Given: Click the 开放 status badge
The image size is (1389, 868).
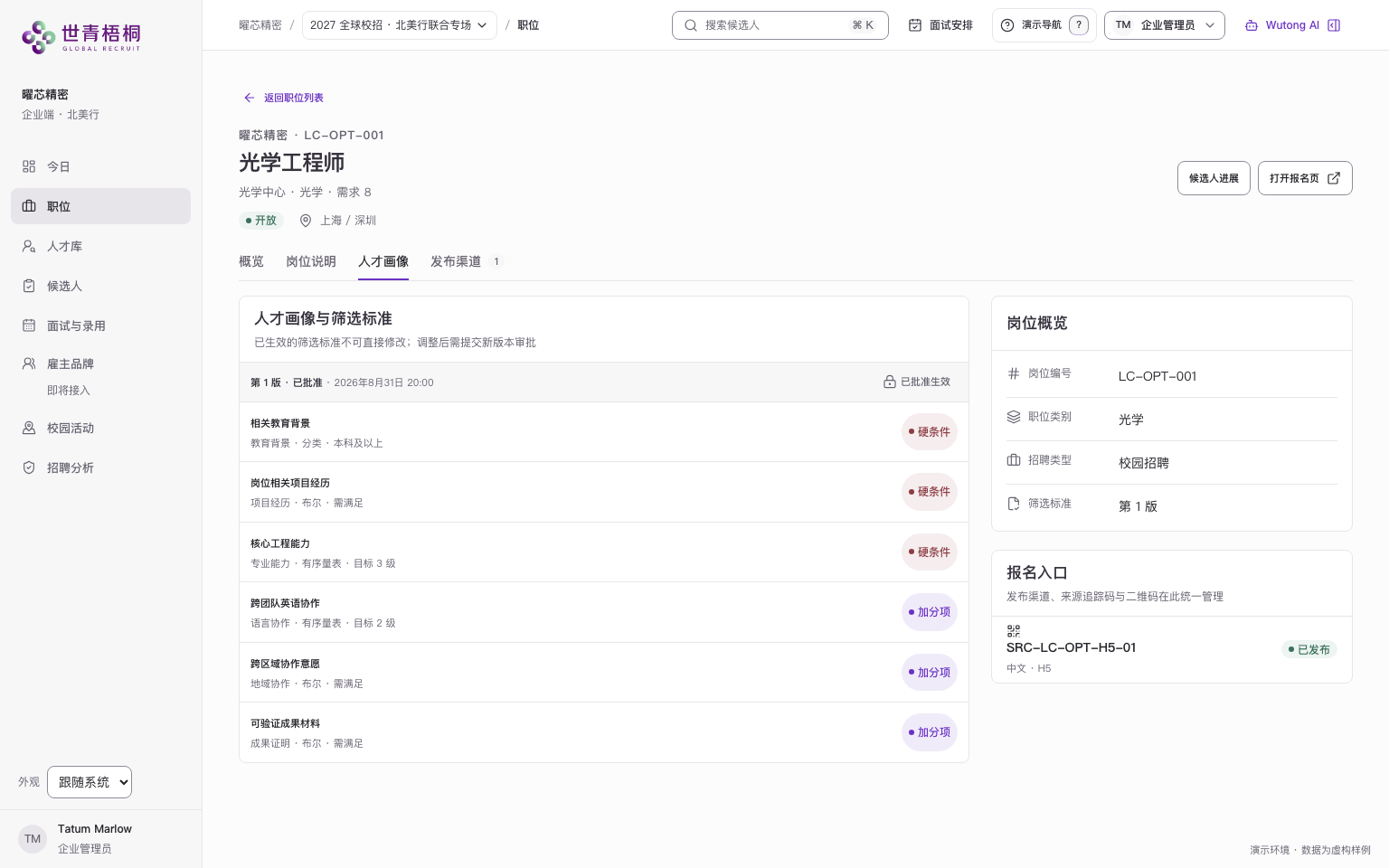Looking at the screenshot, I should click(261, 221).
